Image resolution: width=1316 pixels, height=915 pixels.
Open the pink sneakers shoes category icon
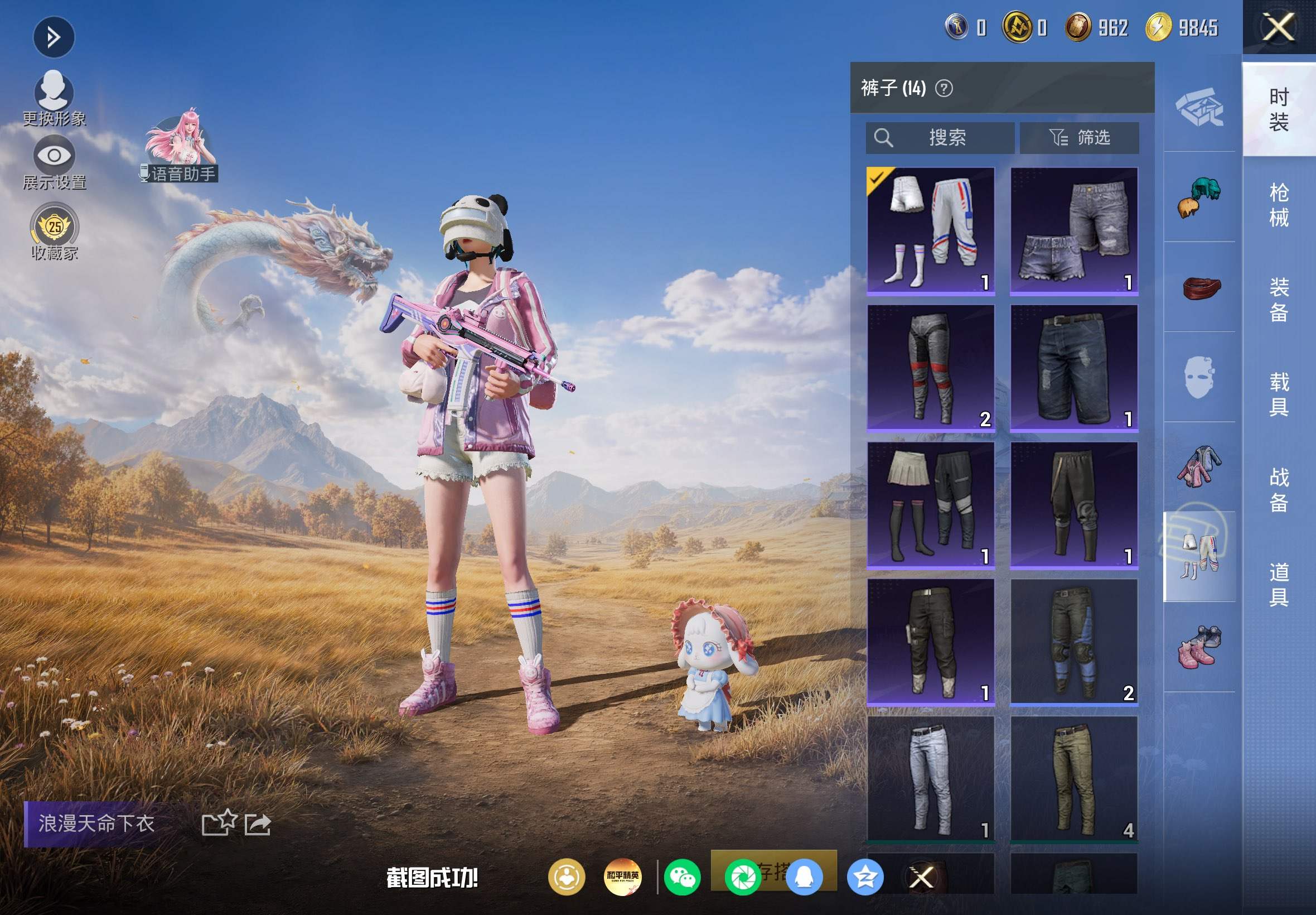(1199, 647)
